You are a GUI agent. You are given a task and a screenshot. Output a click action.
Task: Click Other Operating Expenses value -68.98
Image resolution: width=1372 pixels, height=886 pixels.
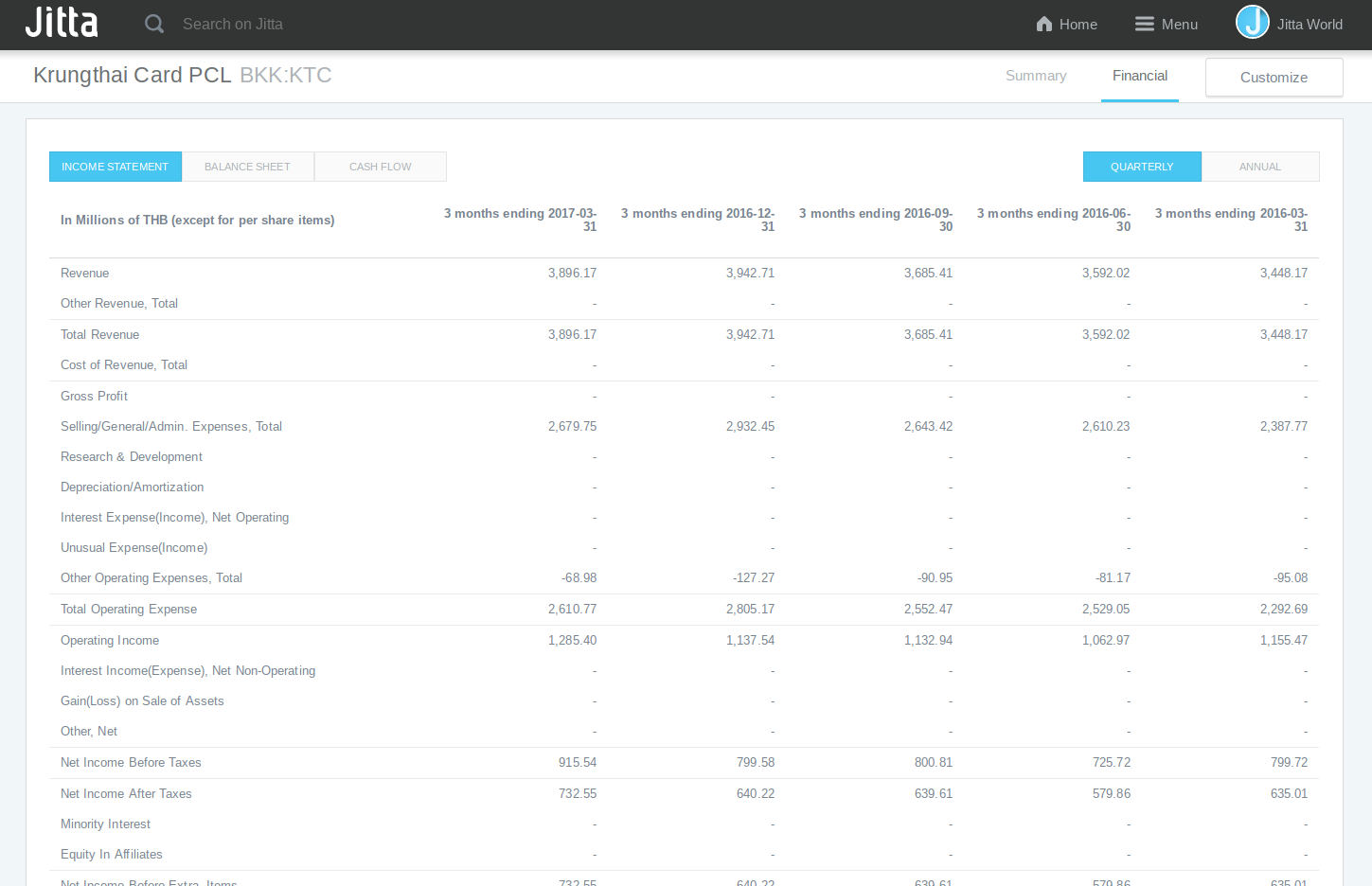(x=579, y=578)
